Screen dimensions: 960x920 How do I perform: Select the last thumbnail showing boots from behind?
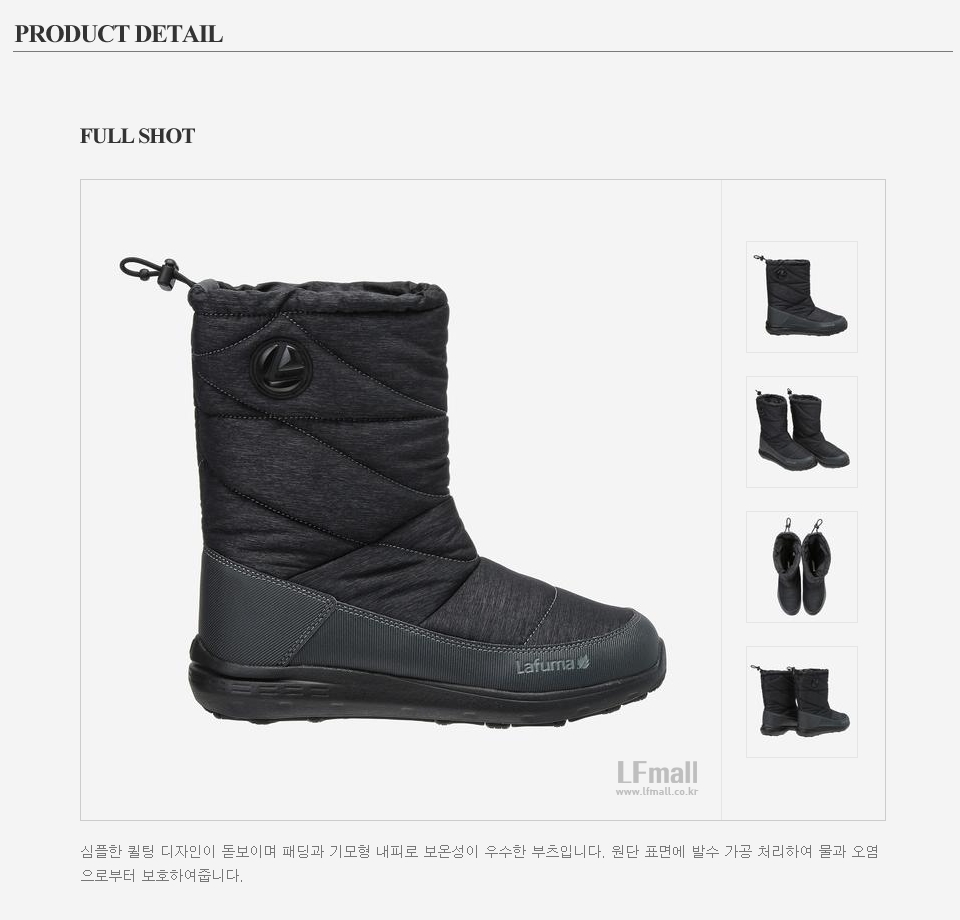pyautogui.click(x=801, y=702)
